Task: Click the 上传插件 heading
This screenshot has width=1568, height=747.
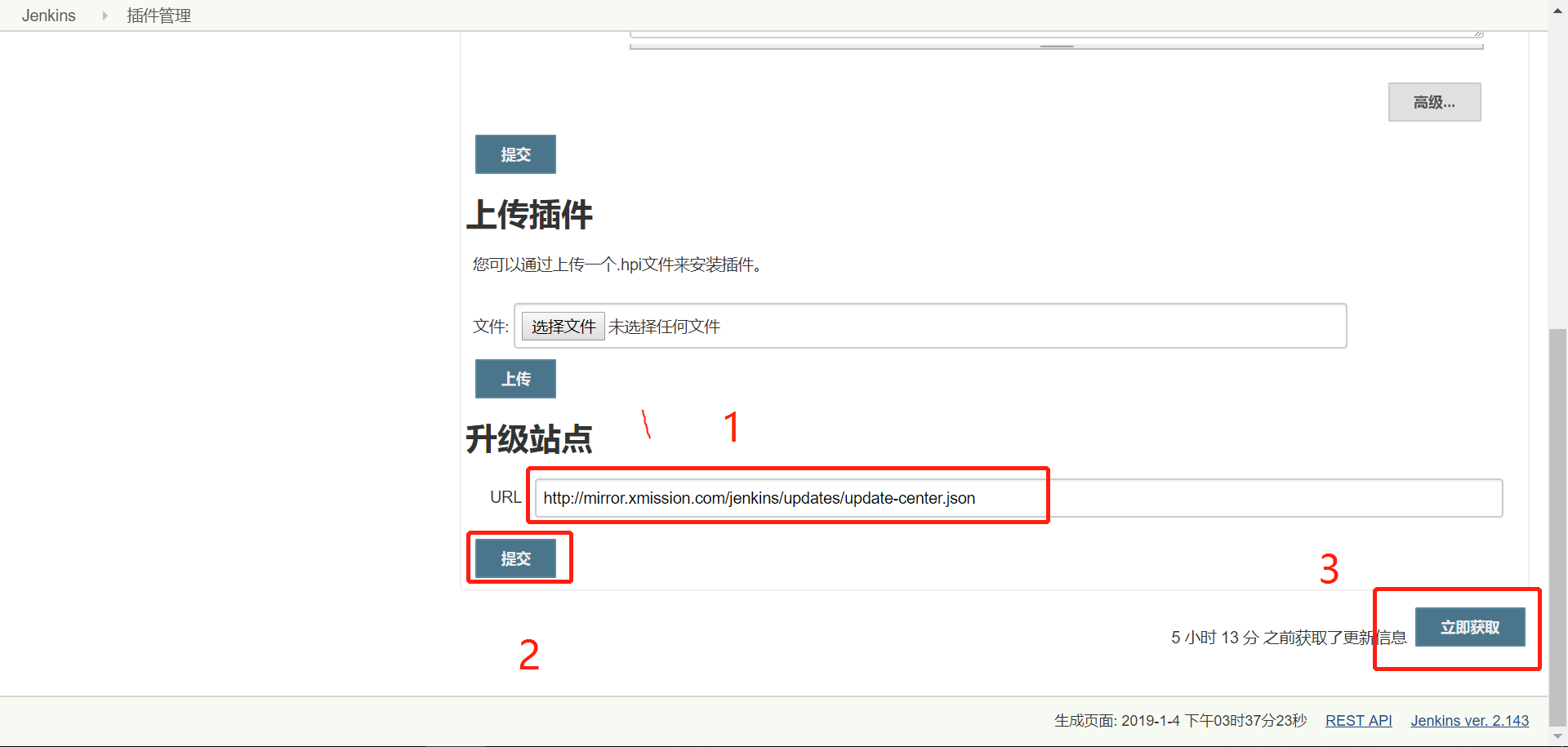Action: coord(529,215)
